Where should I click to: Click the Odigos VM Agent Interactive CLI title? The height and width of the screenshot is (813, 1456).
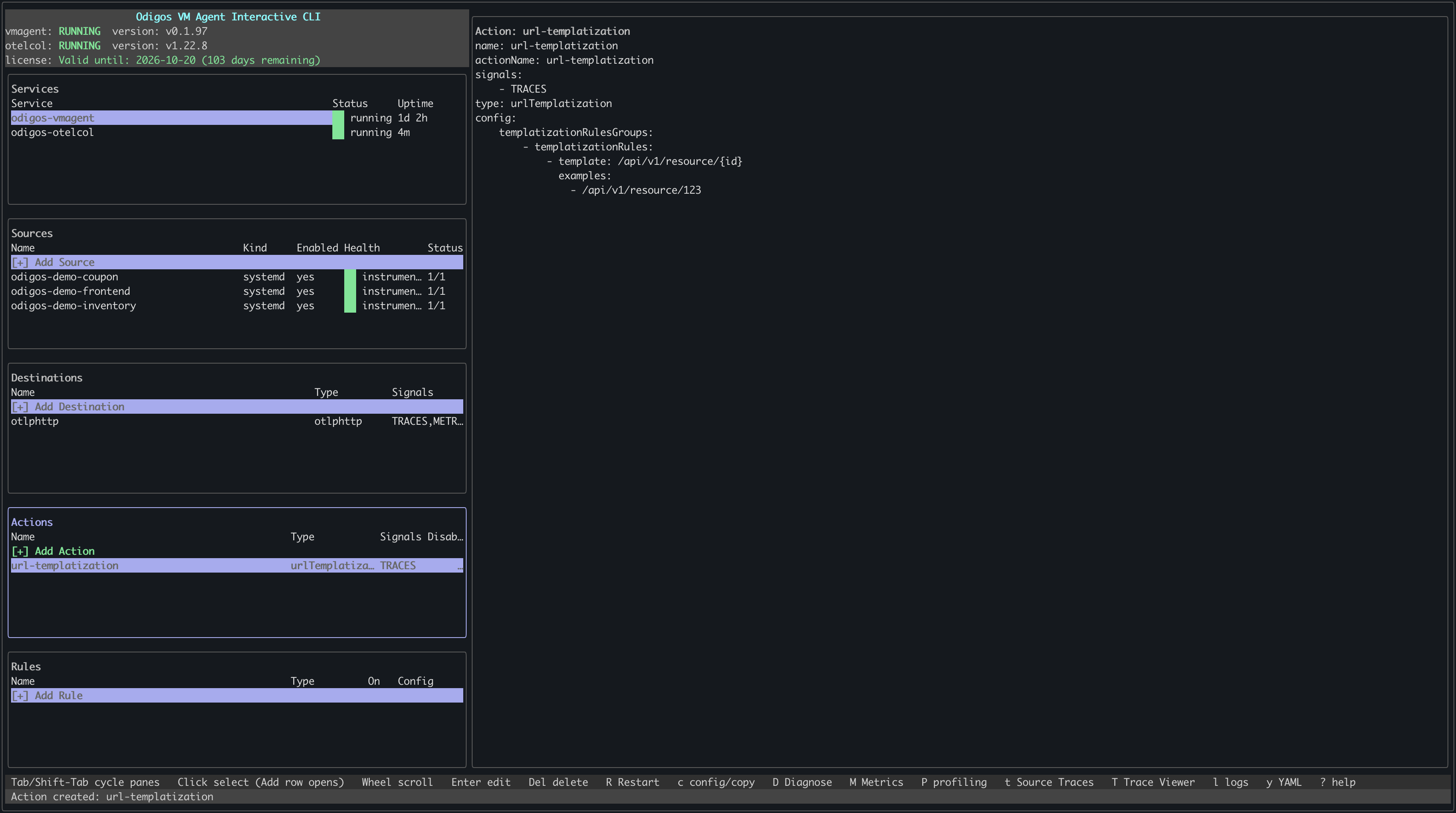pos(228,17)
